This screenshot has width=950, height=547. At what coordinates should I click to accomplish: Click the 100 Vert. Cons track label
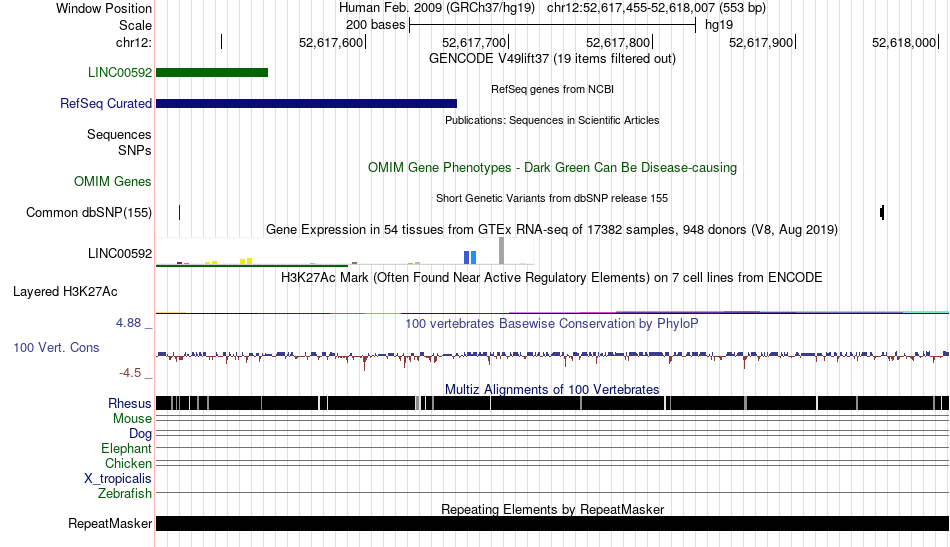[x=56, y=348]
